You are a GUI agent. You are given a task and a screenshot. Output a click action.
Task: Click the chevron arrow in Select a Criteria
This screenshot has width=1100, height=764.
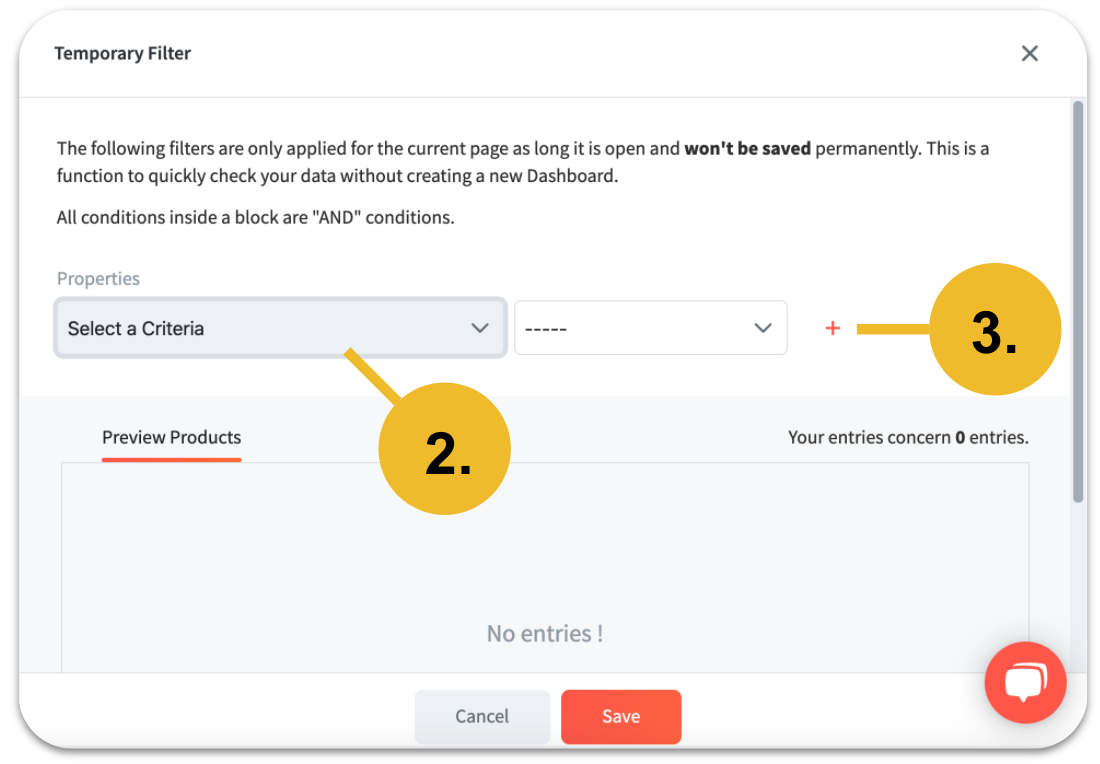(x=480, y=328)
